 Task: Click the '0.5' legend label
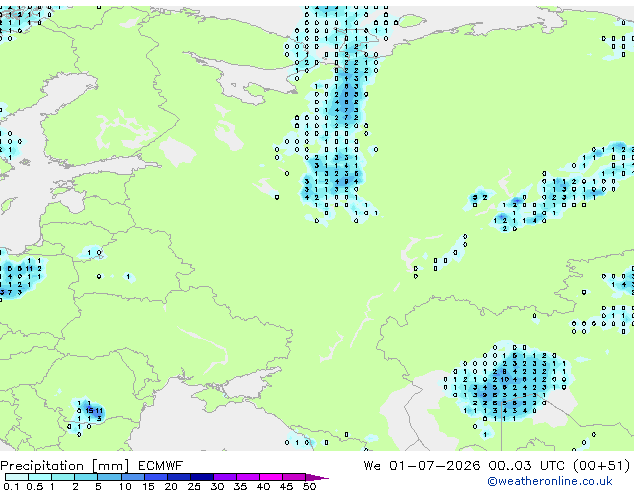[x=35, y=486]
